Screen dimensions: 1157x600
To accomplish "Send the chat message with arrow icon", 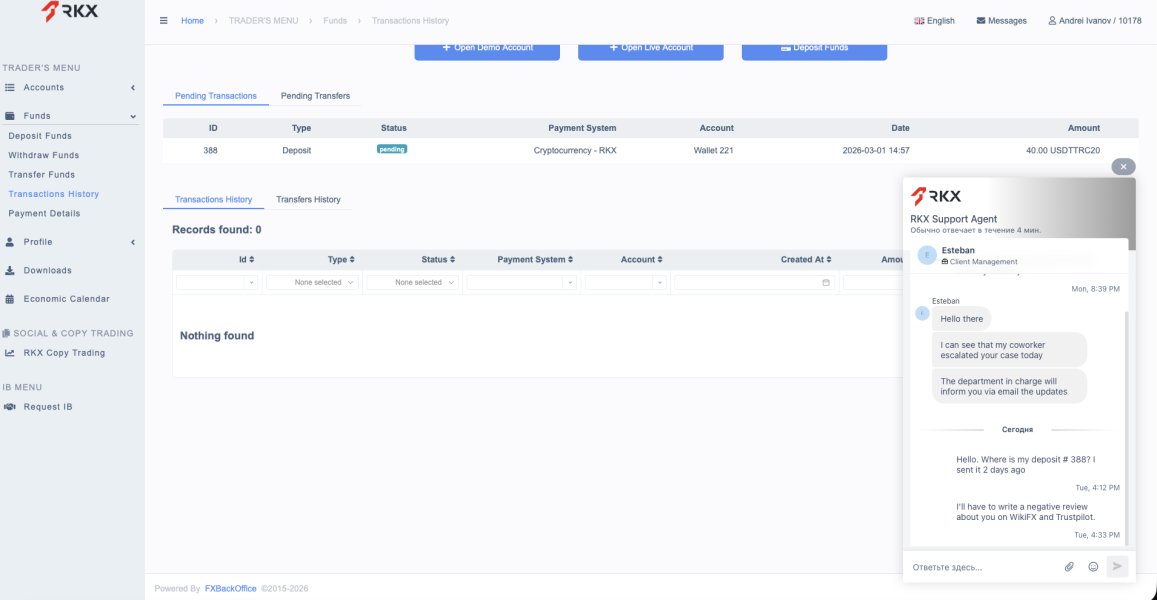I will tap(1117, 567).
